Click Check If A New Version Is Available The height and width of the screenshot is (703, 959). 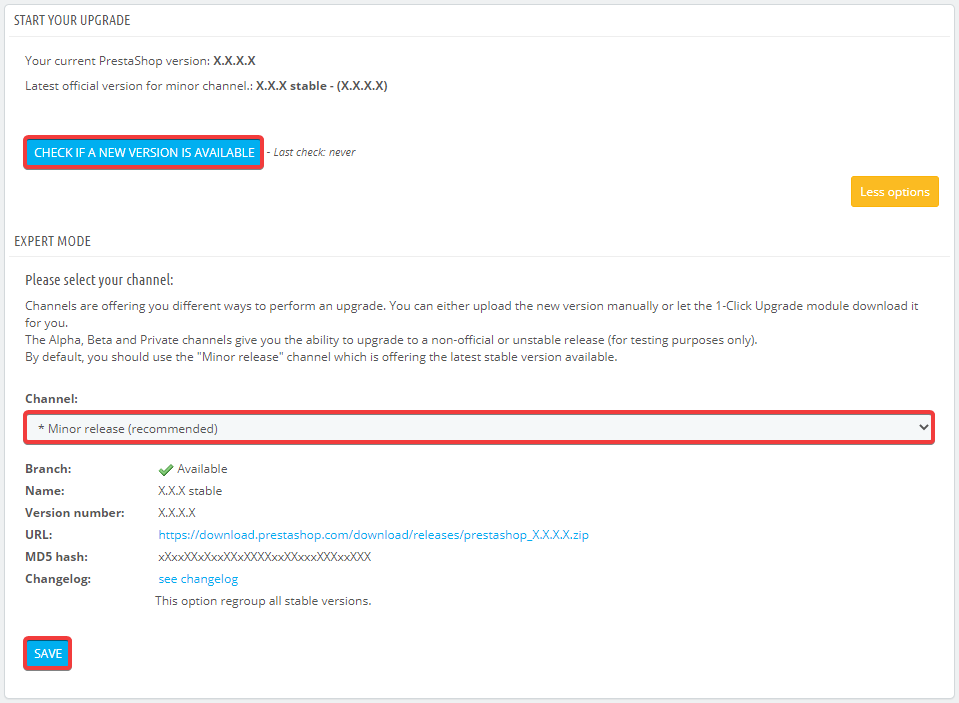coord(144,153)
